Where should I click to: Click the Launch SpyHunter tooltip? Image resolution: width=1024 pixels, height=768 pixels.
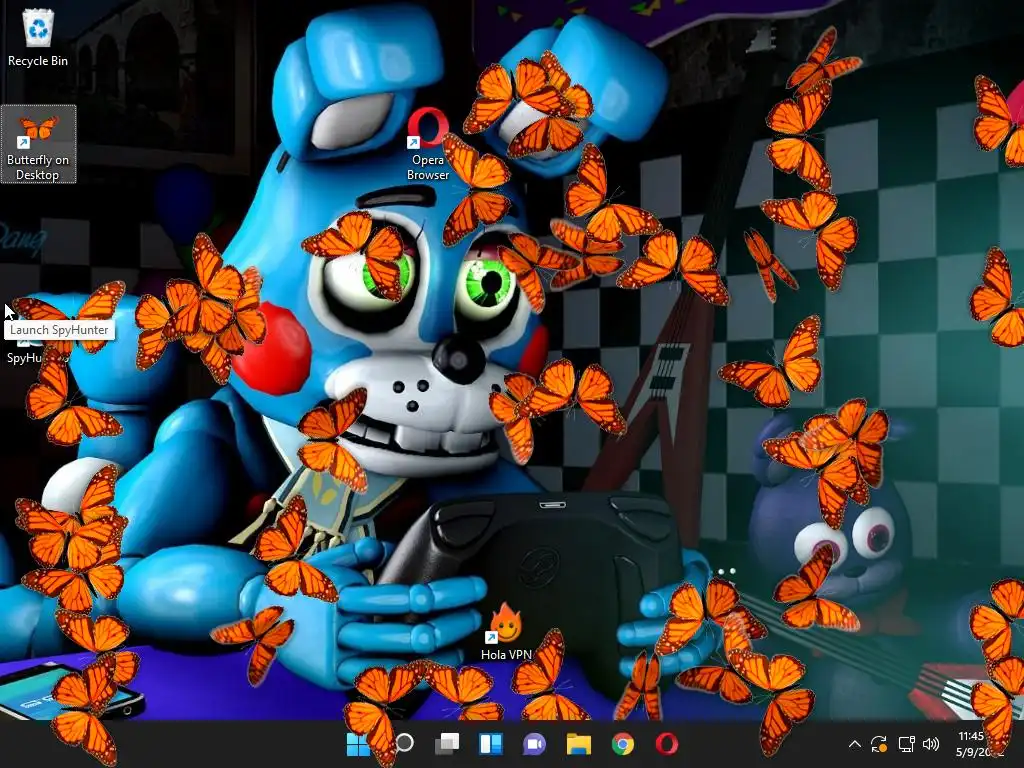point(59,330)
